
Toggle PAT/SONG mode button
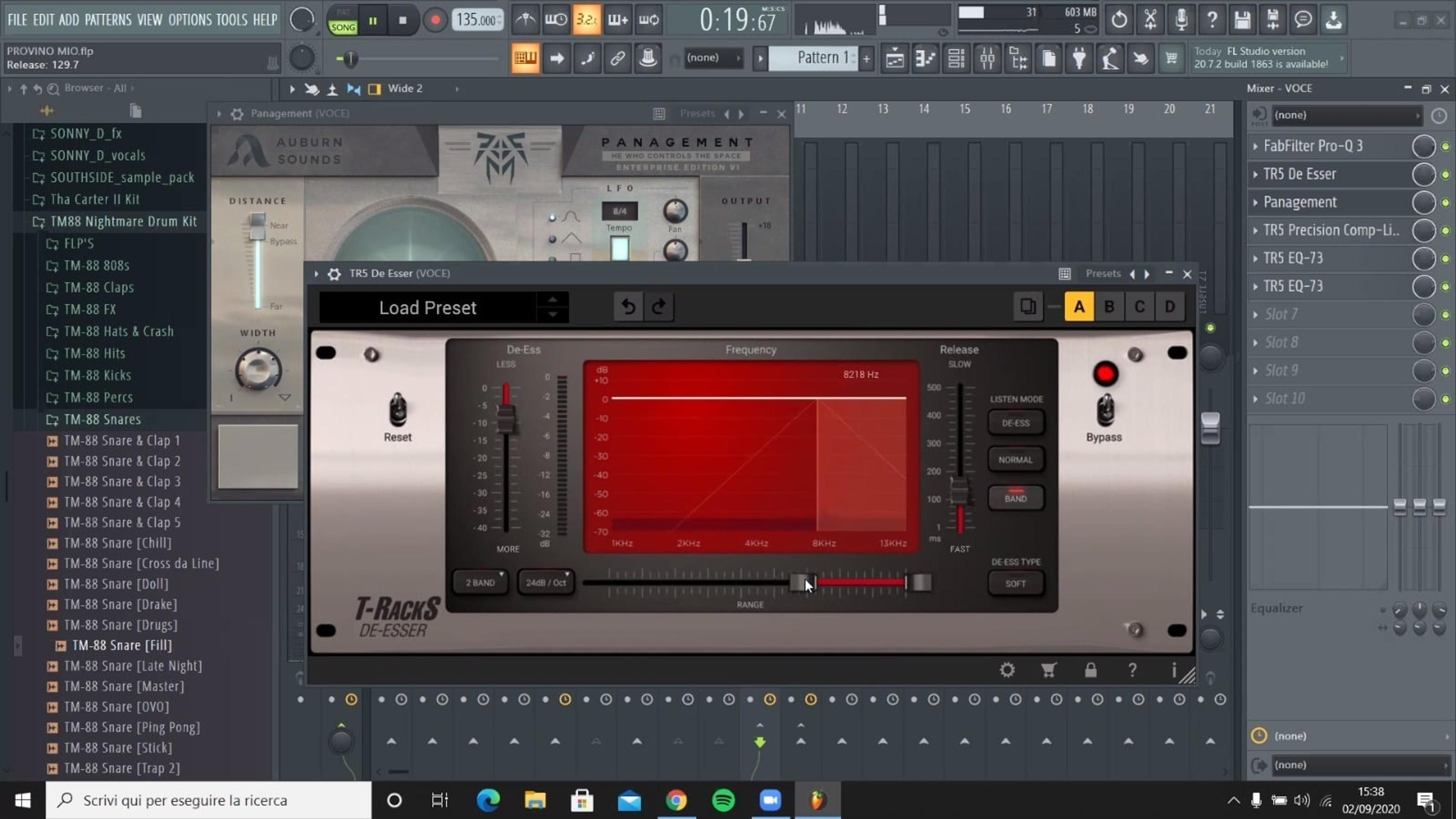342,21
